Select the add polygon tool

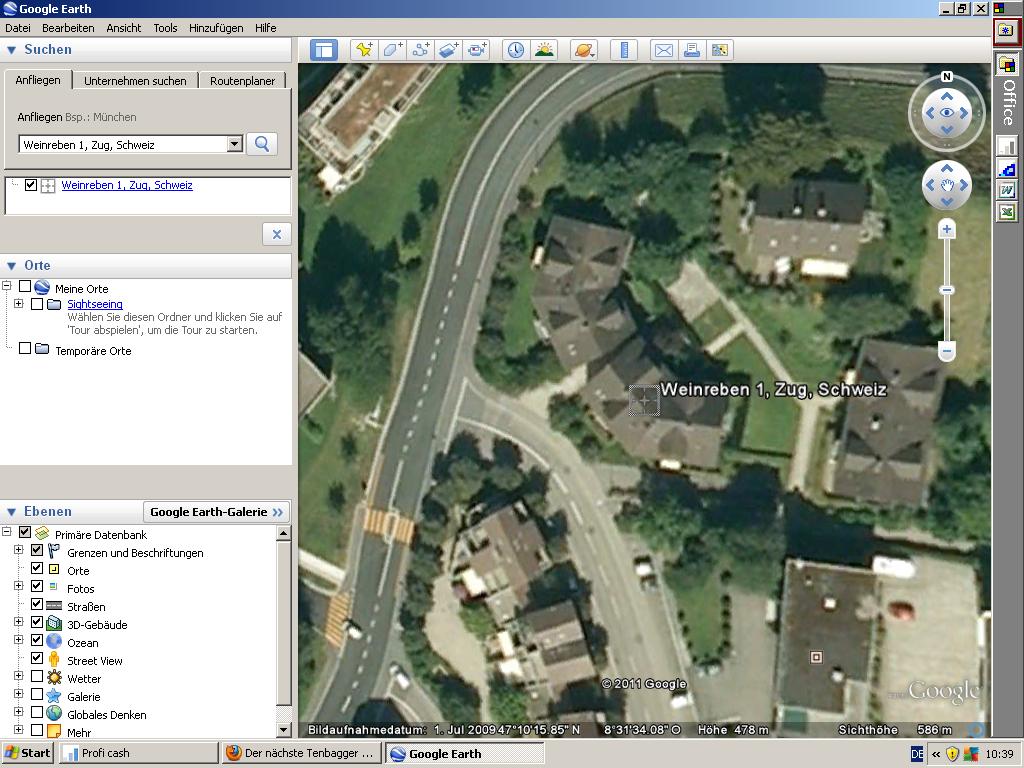click(393, 50)
